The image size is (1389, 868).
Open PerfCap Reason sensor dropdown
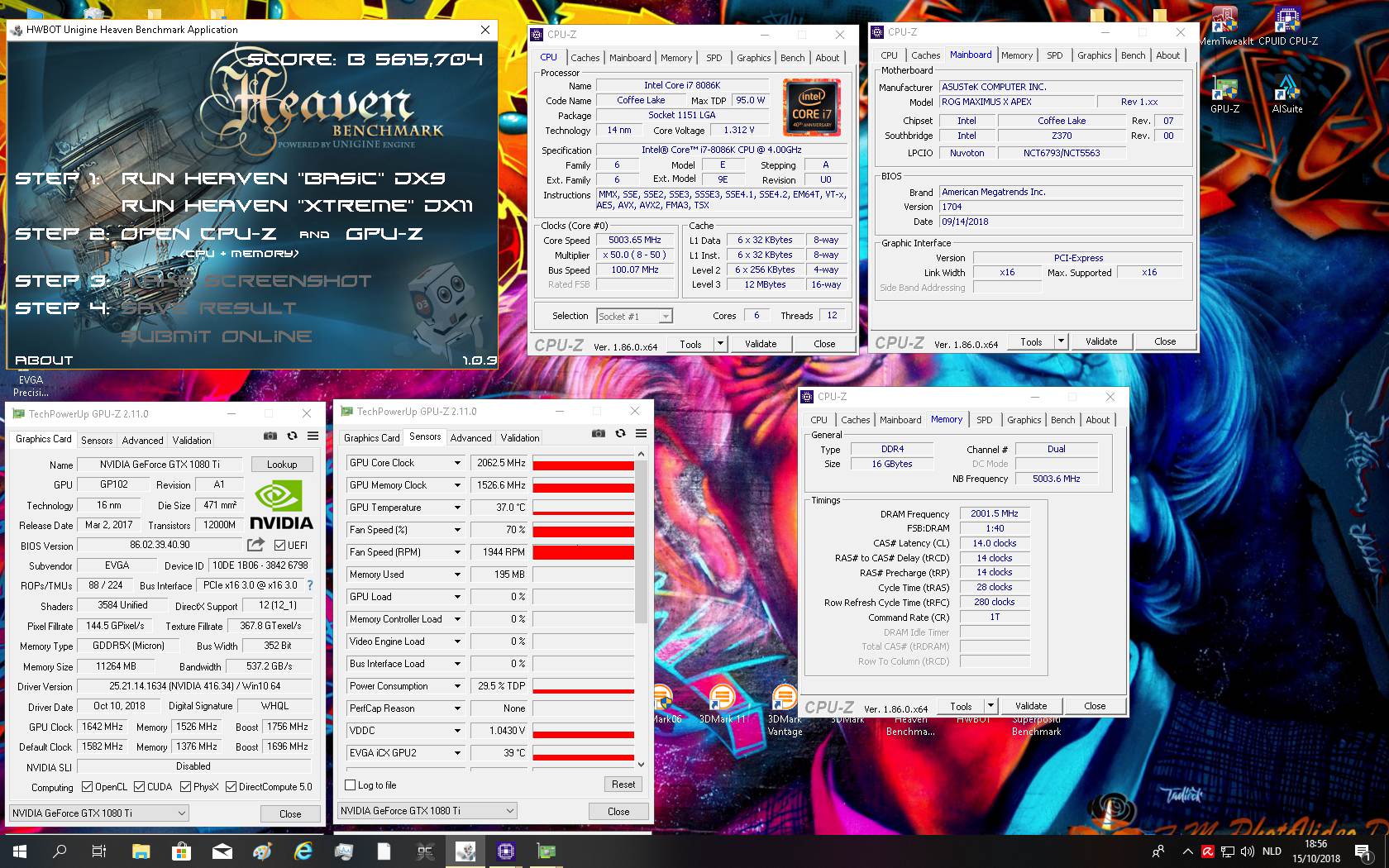point(457,708)
